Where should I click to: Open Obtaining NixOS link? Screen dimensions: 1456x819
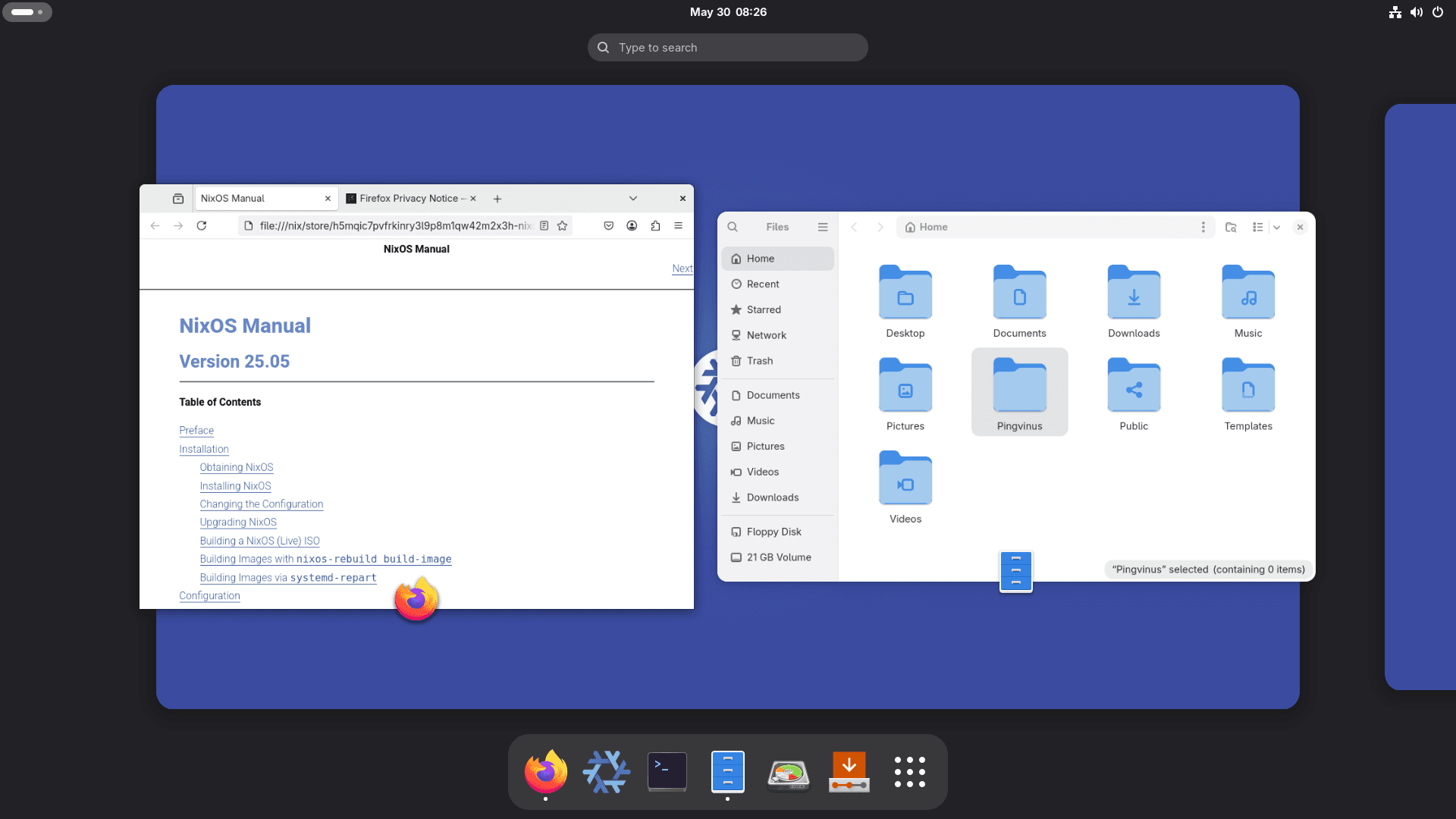[237, 467]
